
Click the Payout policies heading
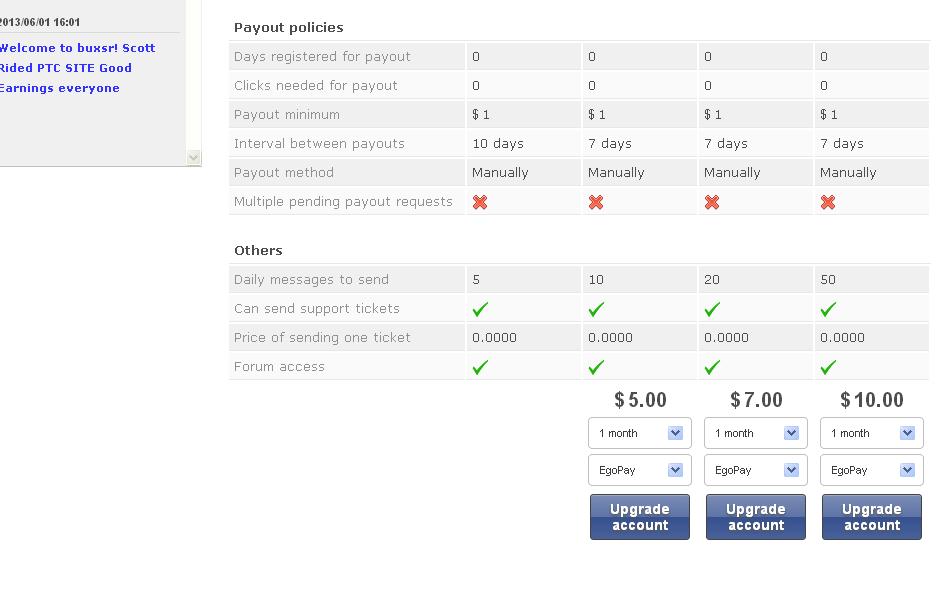pyautogui.click(x=288, y=28)
